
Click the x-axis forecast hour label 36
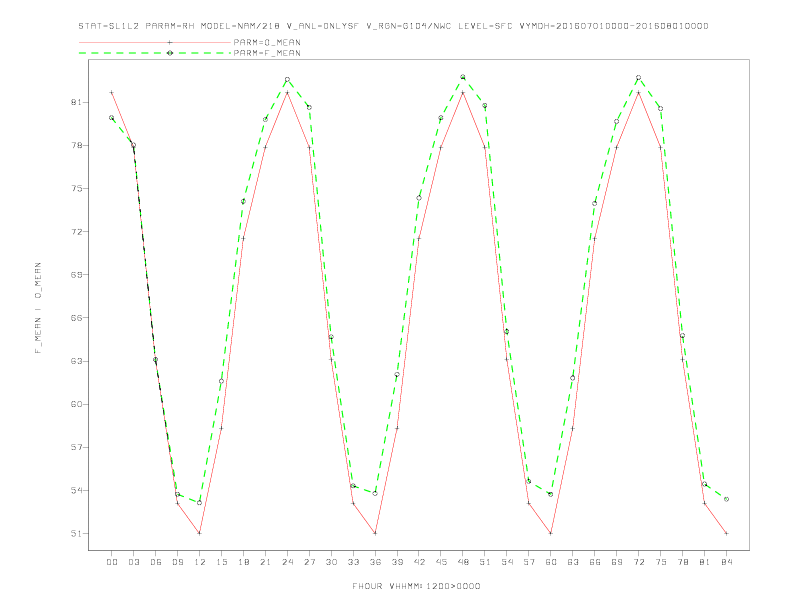coord(375,562)
